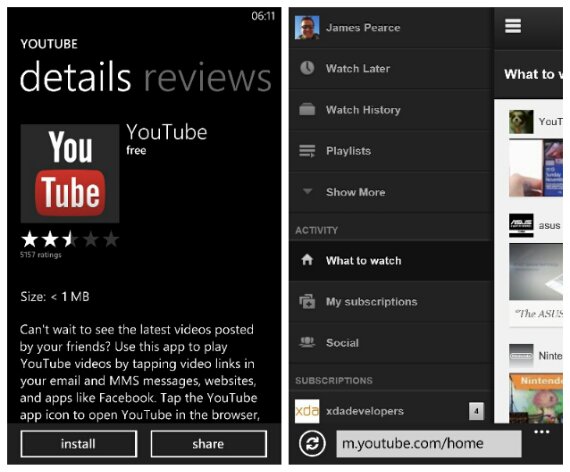The image size is (570, 472).
Task: Click the app description paragraph
Action: coord(140,372)
